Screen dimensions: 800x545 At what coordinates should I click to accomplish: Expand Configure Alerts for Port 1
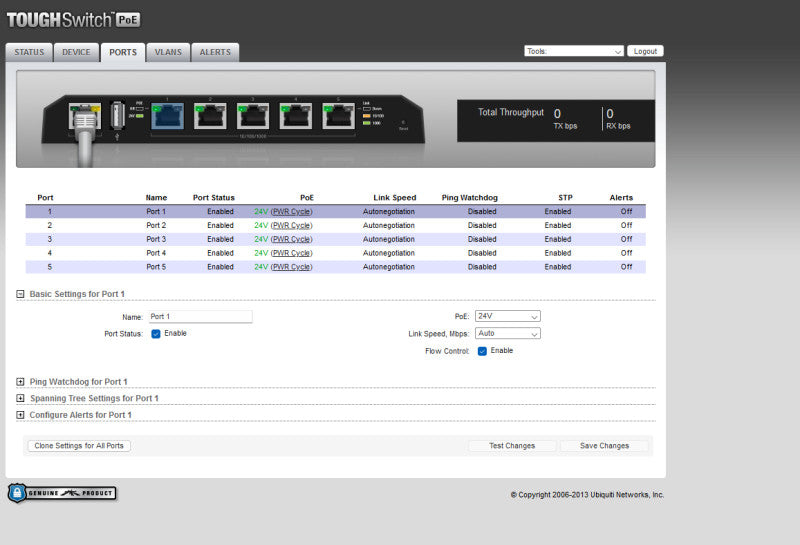click(x=20, y=415)
